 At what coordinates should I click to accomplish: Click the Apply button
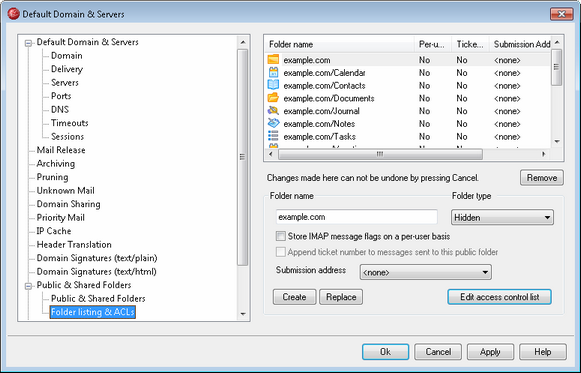pyautogui.click(x=490, y=352)
